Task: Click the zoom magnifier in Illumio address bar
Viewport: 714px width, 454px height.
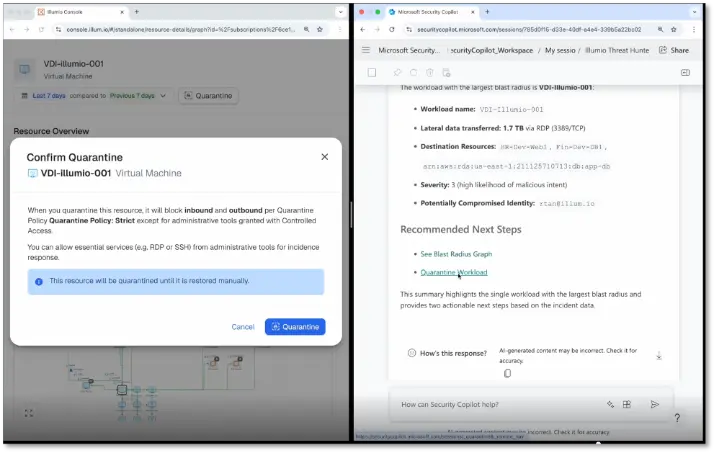Action: [x=306, y=30]
